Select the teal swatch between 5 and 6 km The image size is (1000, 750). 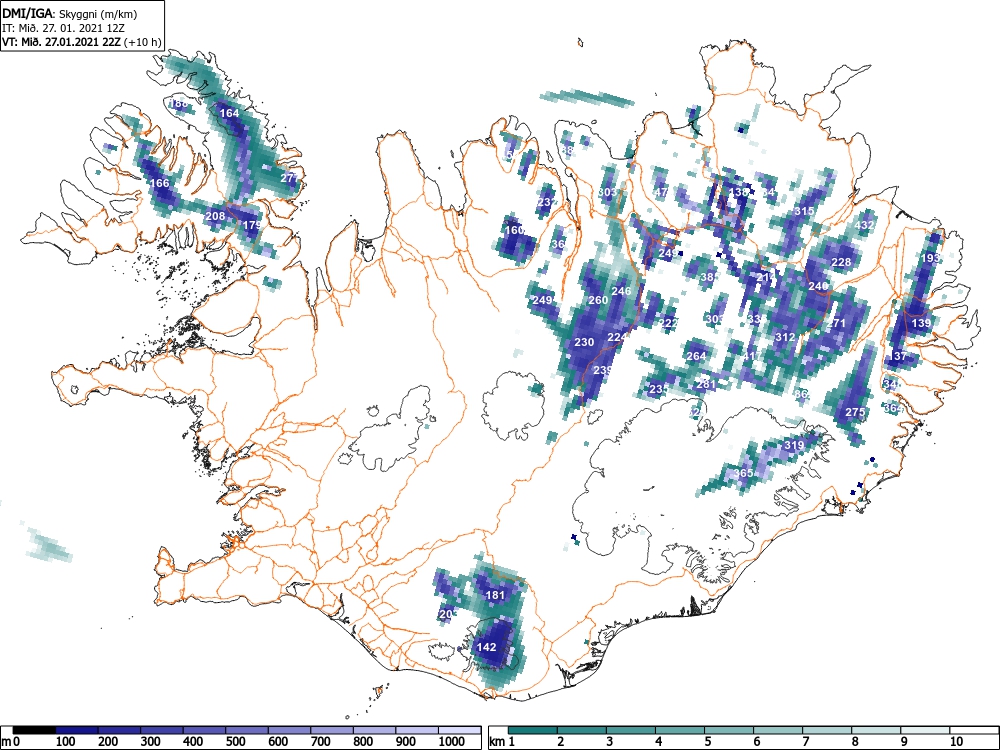click(729, 730)
